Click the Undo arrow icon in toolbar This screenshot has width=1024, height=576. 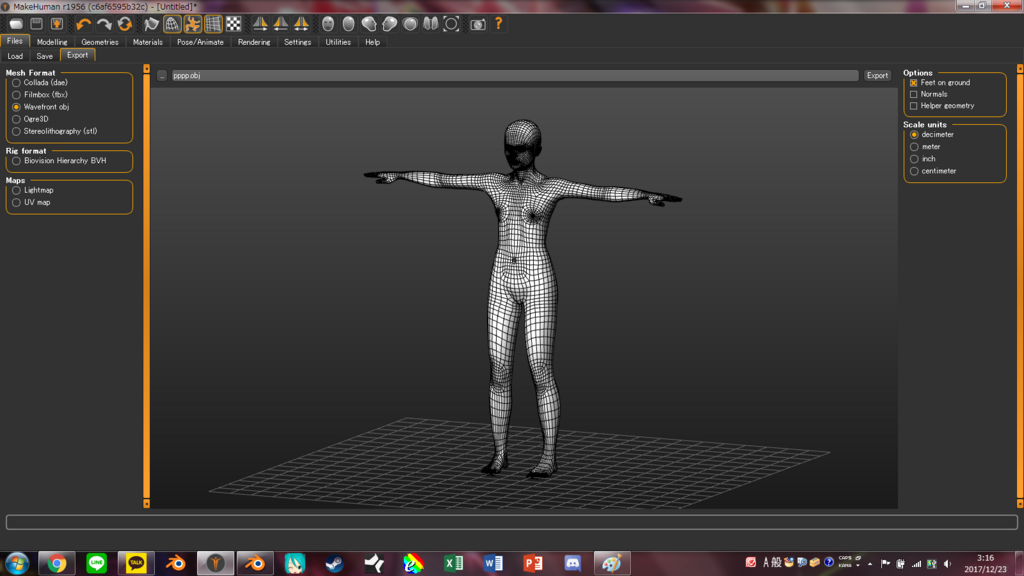83,24
